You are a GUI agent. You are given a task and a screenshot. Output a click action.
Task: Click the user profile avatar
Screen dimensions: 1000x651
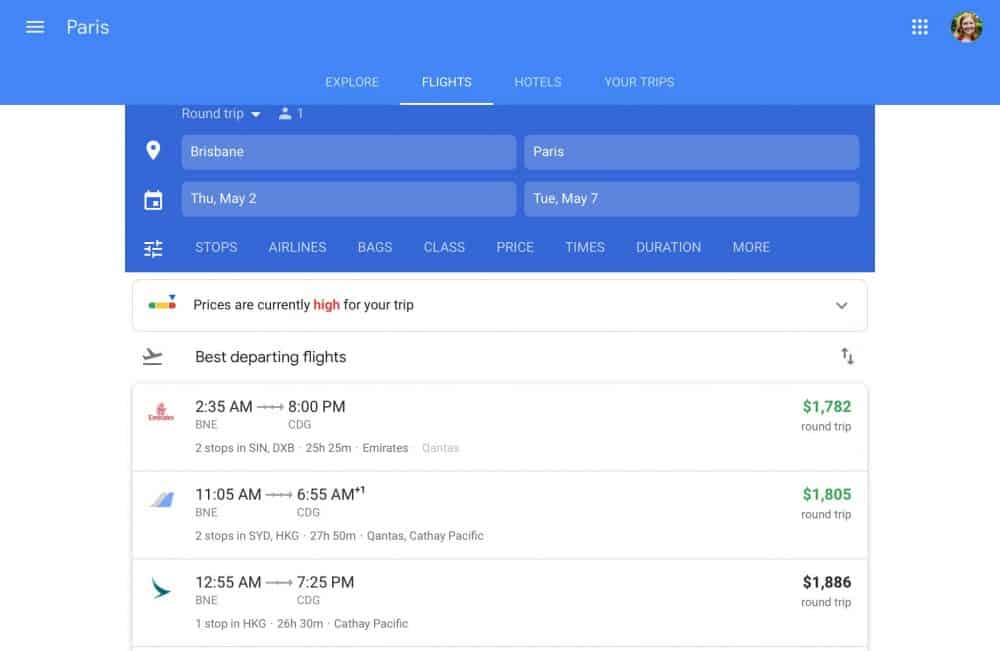click(966, 27)
